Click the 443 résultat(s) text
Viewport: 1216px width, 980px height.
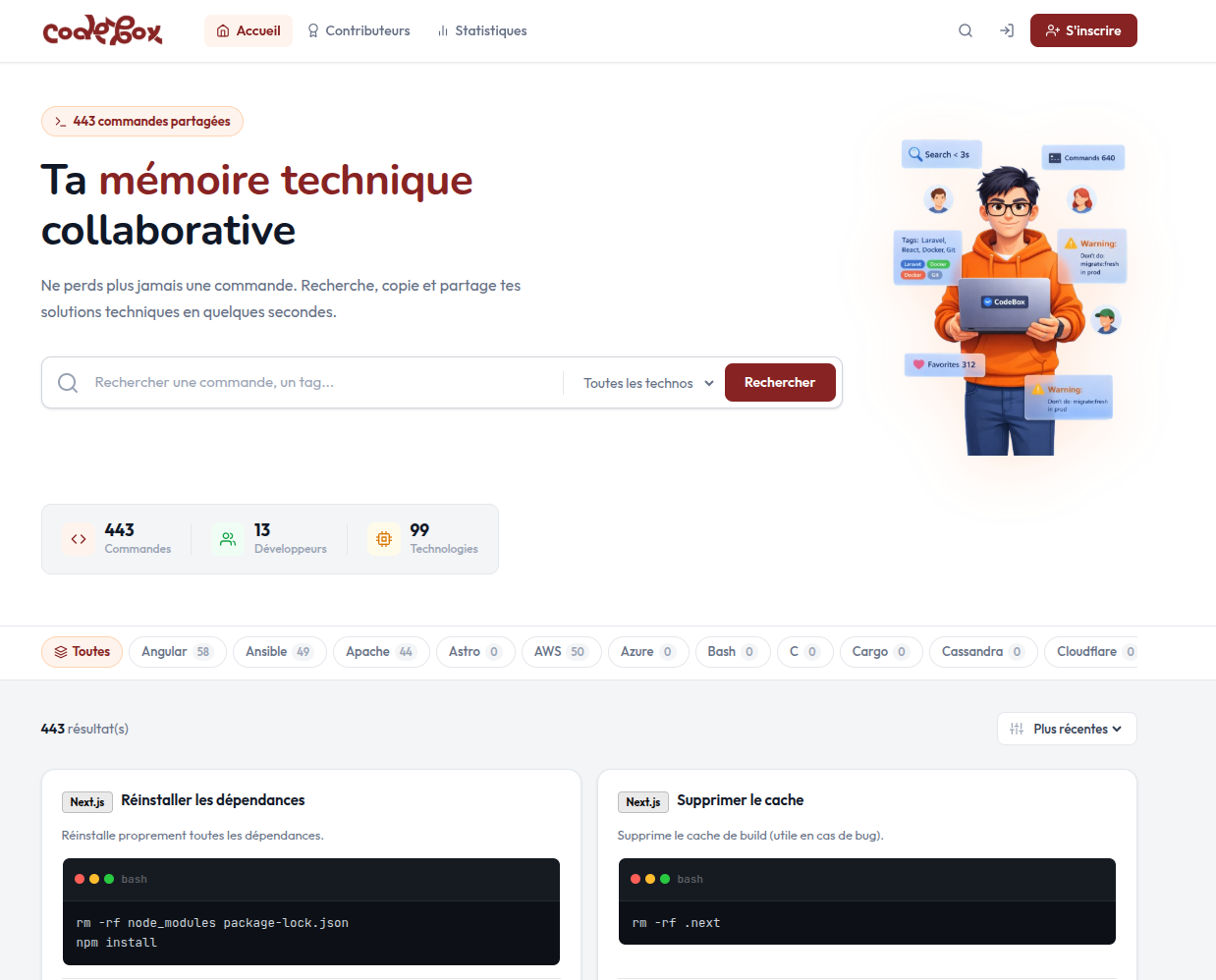(84, 729)
